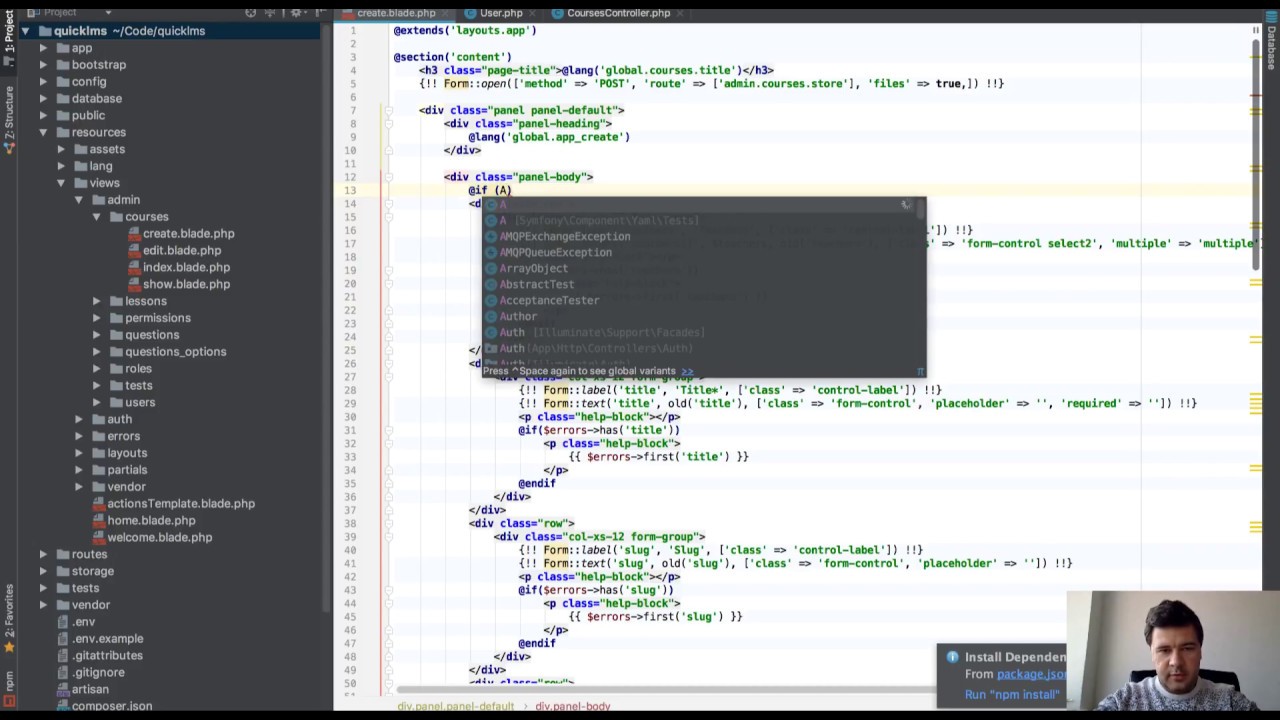Switch to the CoursesController.php tab

tap(617, 13)
